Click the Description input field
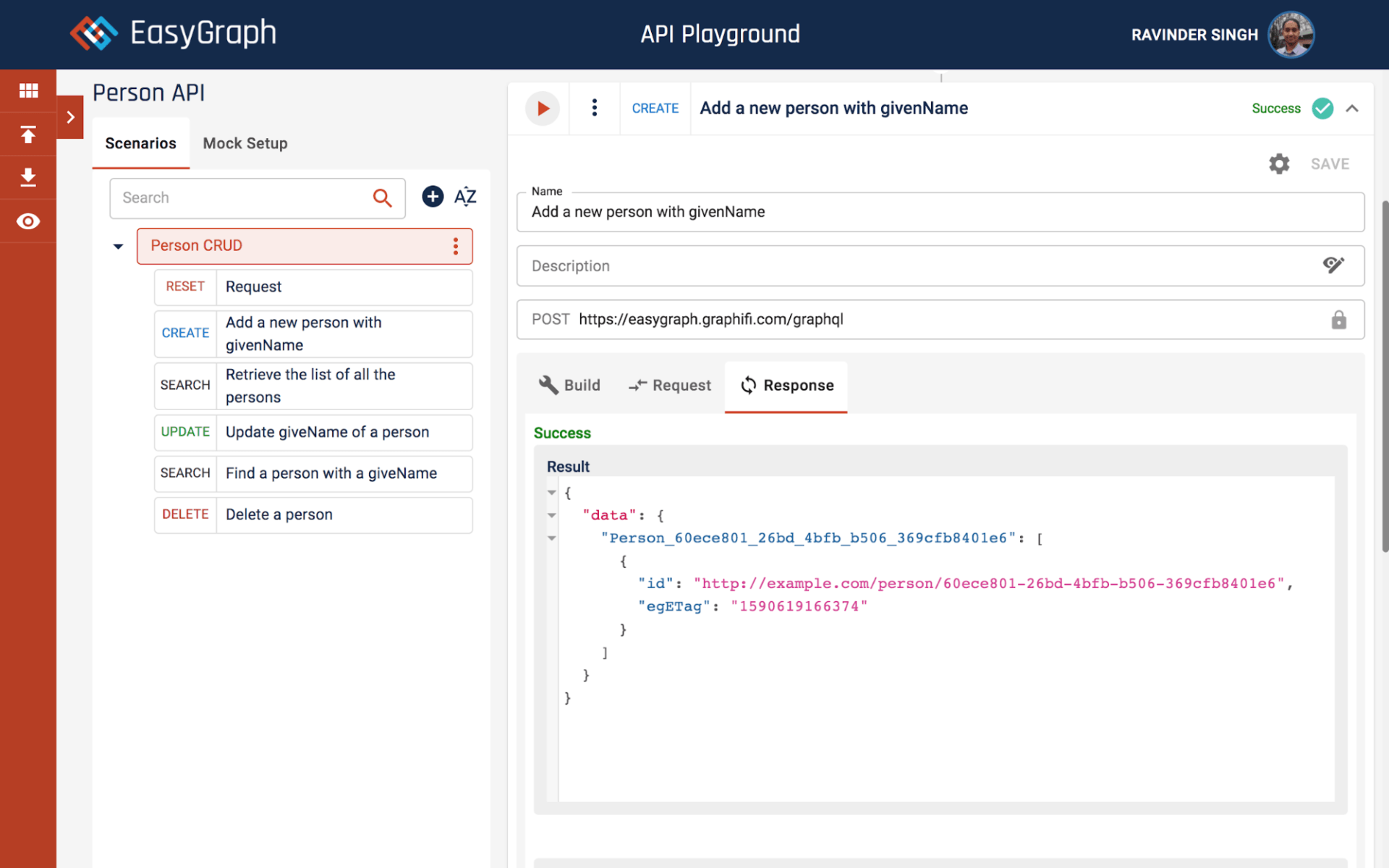The height and width of the screenshot is (868, 1389). point(919,266)
